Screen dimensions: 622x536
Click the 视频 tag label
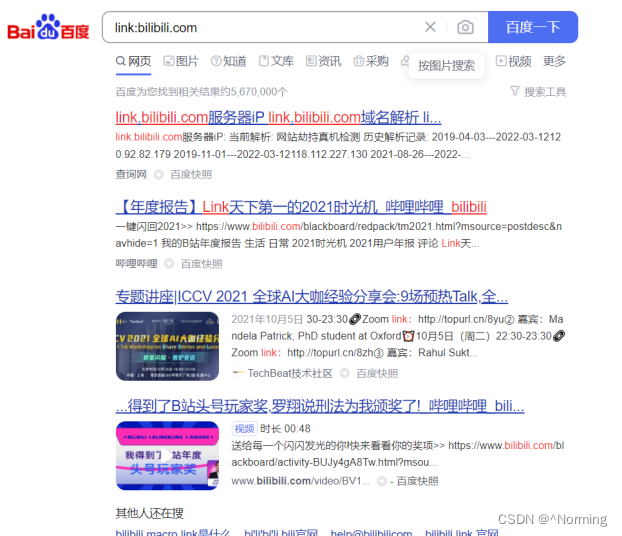coord(244,428)
